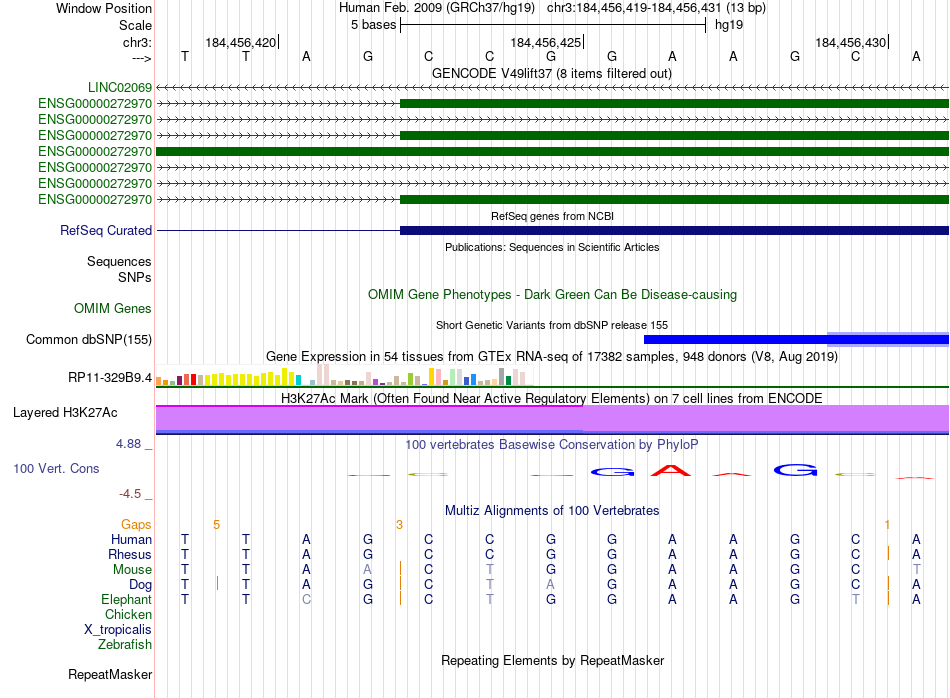Click the 5 bases scale bar
The width and height of the screenshot is (950, 698).
[553, 25]
